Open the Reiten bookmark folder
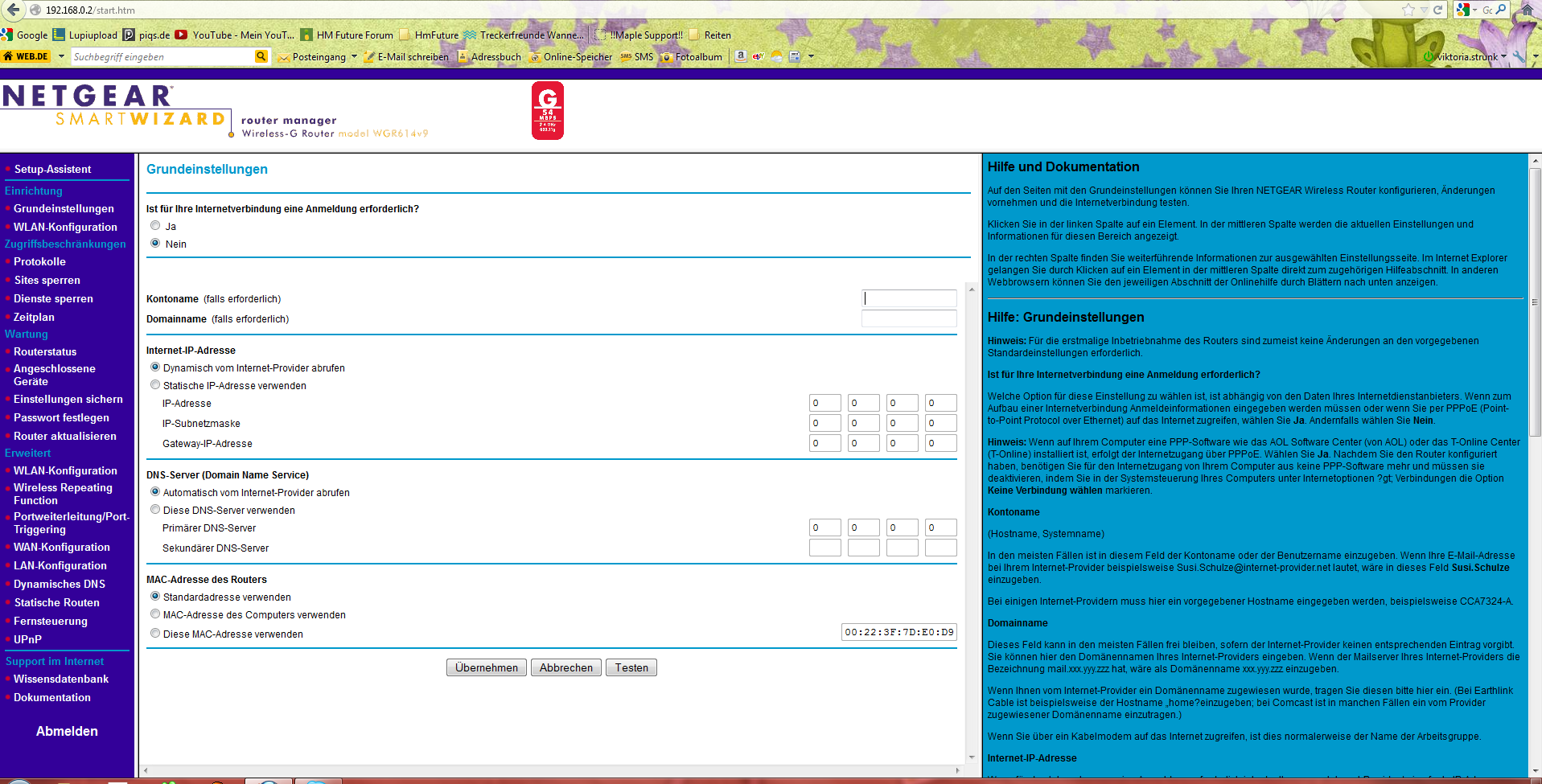 pyautogui.click(x=709, y=35)
